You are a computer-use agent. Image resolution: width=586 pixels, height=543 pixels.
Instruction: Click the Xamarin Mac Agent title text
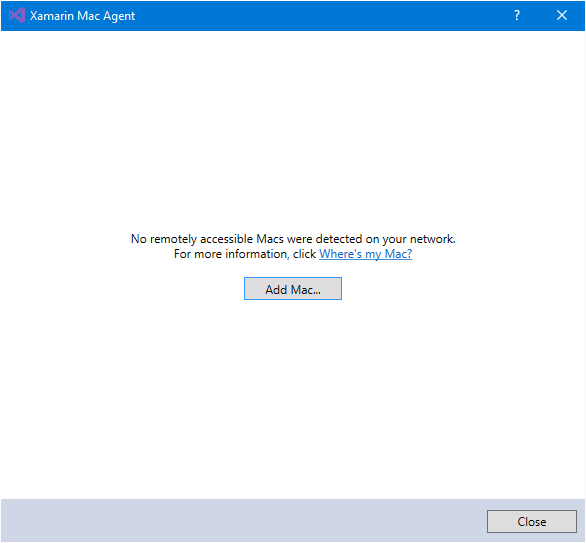click(82, 16)
